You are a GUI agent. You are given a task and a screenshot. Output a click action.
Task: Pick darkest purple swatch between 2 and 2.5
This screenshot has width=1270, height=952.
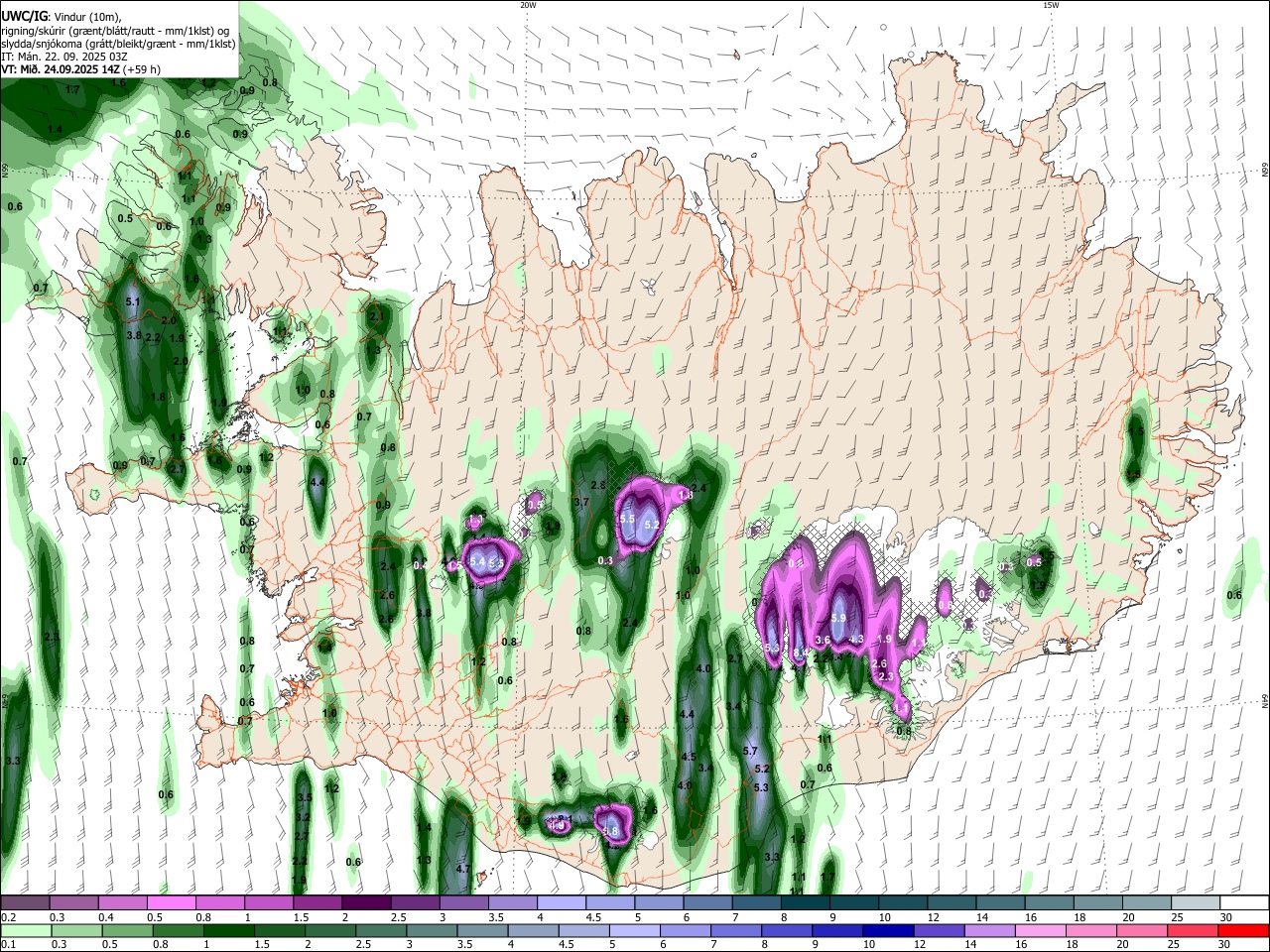tap(366, 902)
